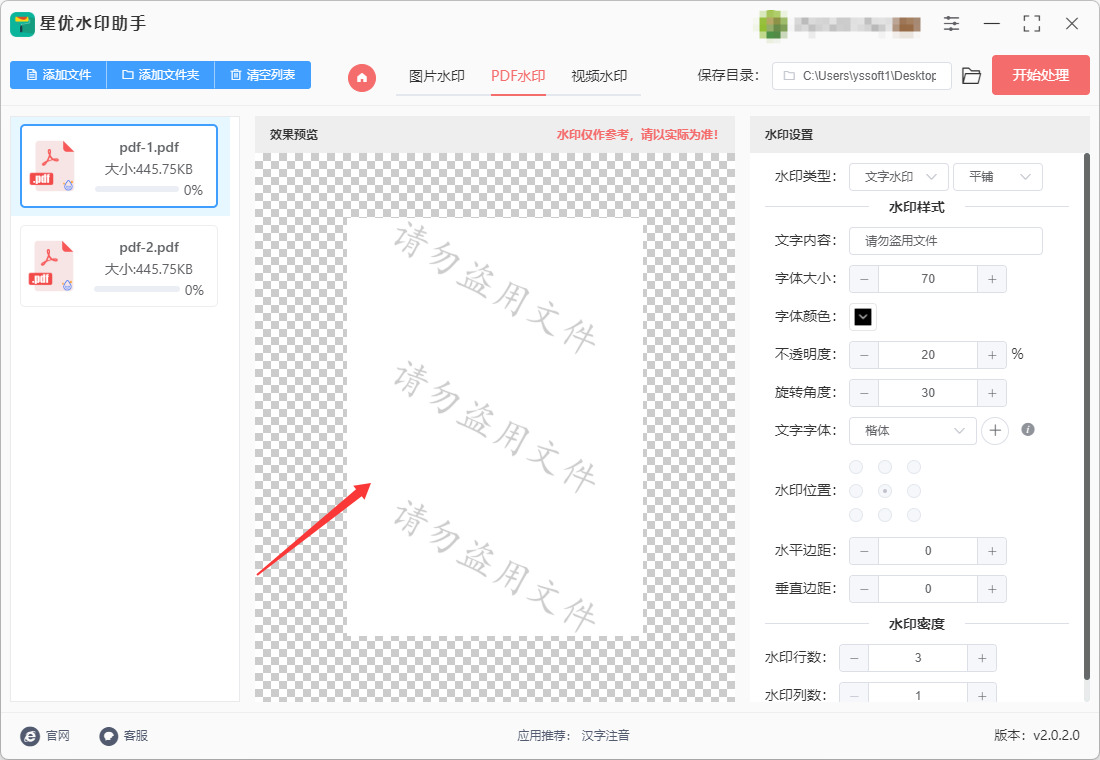Select the center watermark position radio
1100x760 pixels.
point(885,491)
